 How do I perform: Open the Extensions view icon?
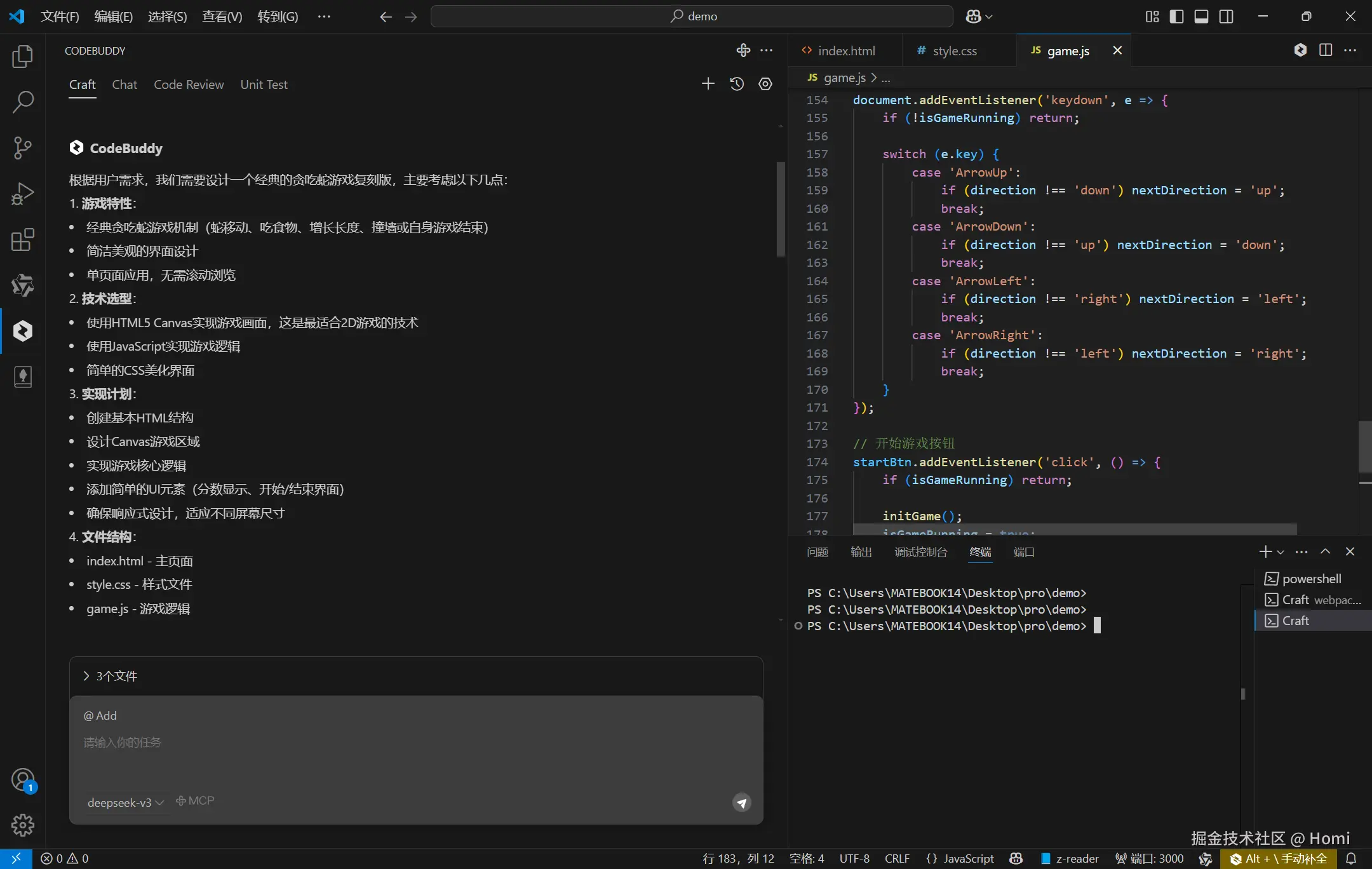(x=23, y=239)
